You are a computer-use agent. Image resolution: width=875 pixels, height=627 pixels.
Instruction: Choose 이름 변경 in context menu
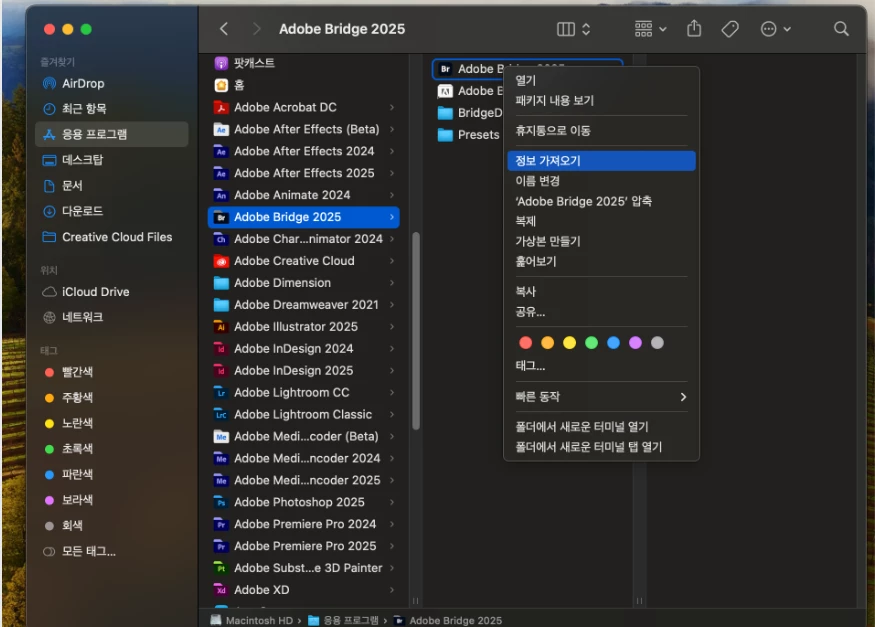(601, 181)
